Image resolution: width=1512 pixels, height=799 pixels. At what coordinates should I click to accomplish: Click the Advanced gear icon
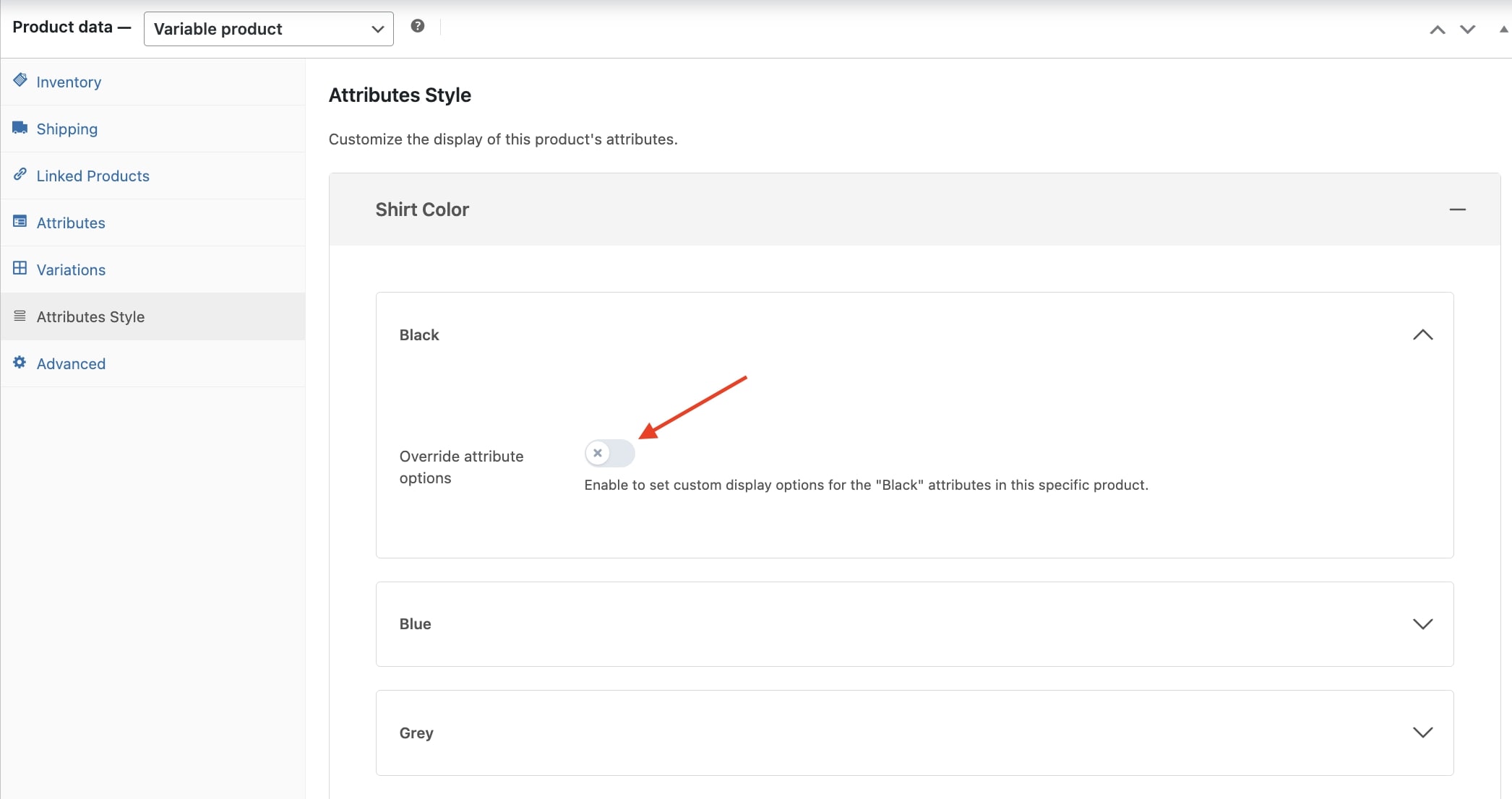[20, 363]
